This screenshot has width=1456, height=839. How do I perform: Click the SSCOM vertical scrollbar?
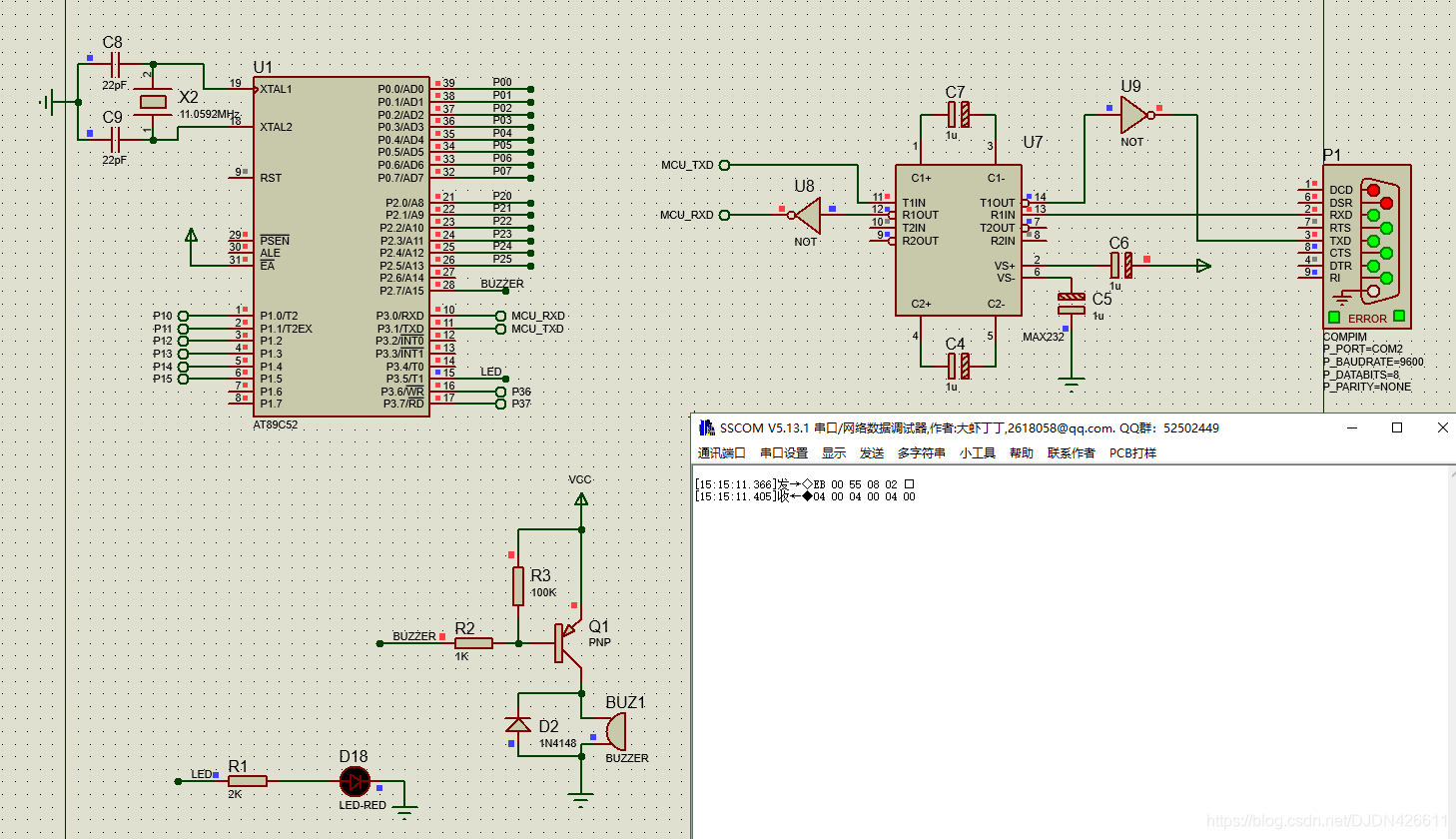pos(1451,652)
